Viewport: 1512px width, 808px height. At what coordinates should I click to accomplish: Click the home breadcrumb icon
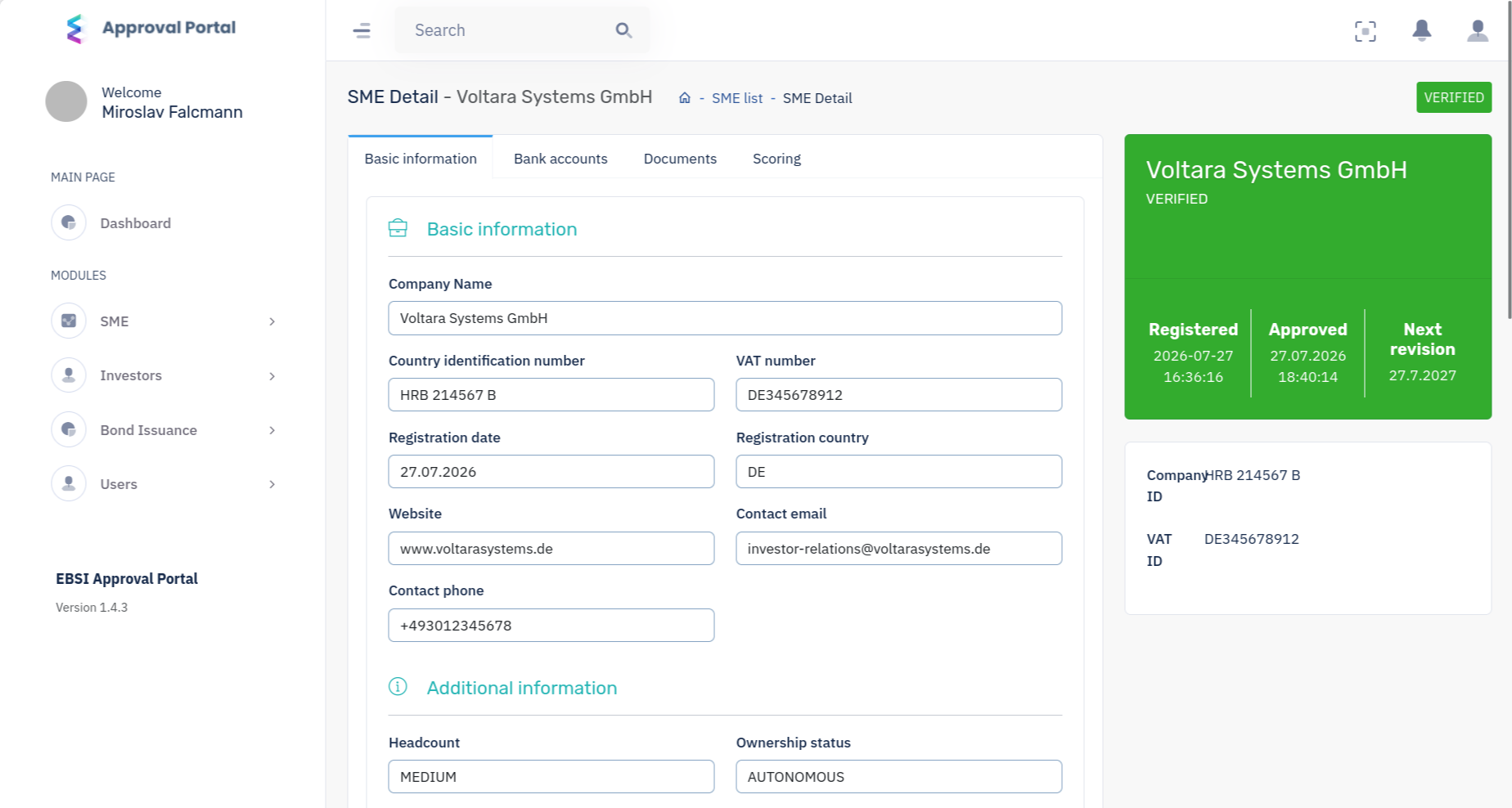[685, 97]
